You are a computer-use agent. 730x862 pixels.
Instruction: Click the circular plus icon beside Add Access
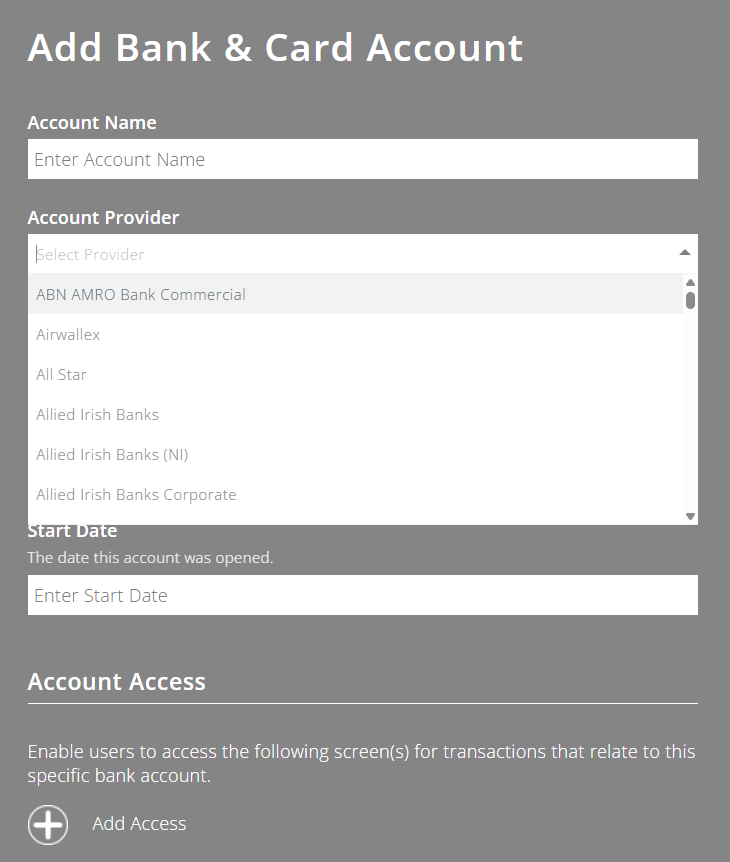47,824
